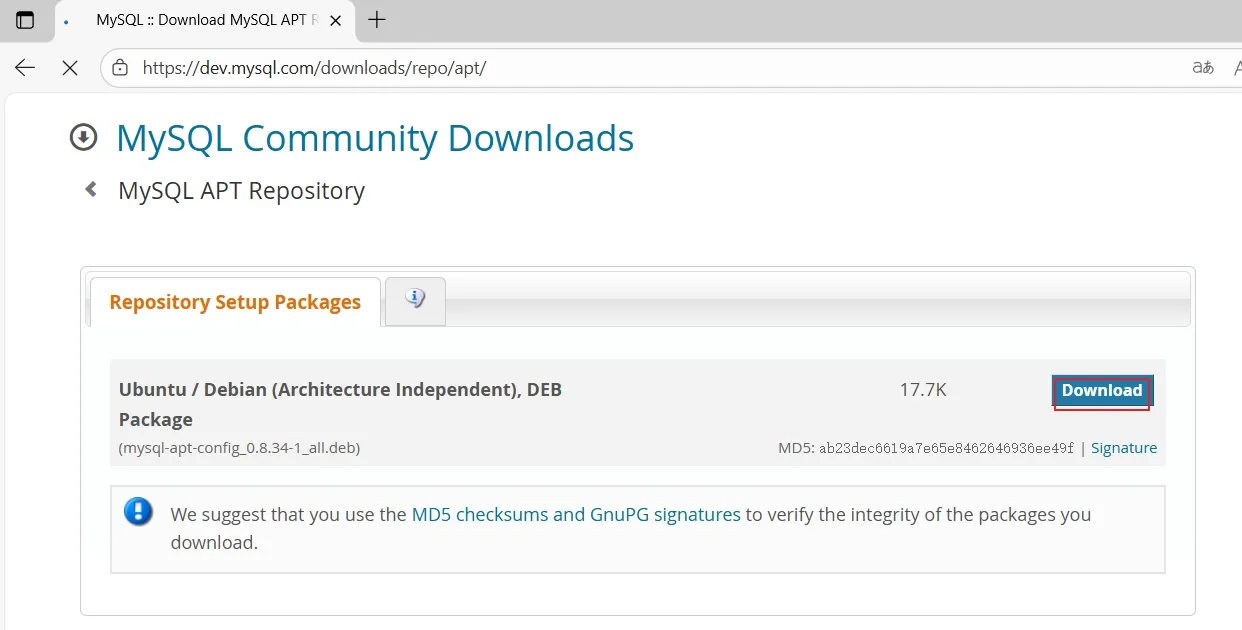Viewport: 1242px width, 630px height.
Task: Open the MySQL Community Downloads heading link
Action: (x=375, y=138)
